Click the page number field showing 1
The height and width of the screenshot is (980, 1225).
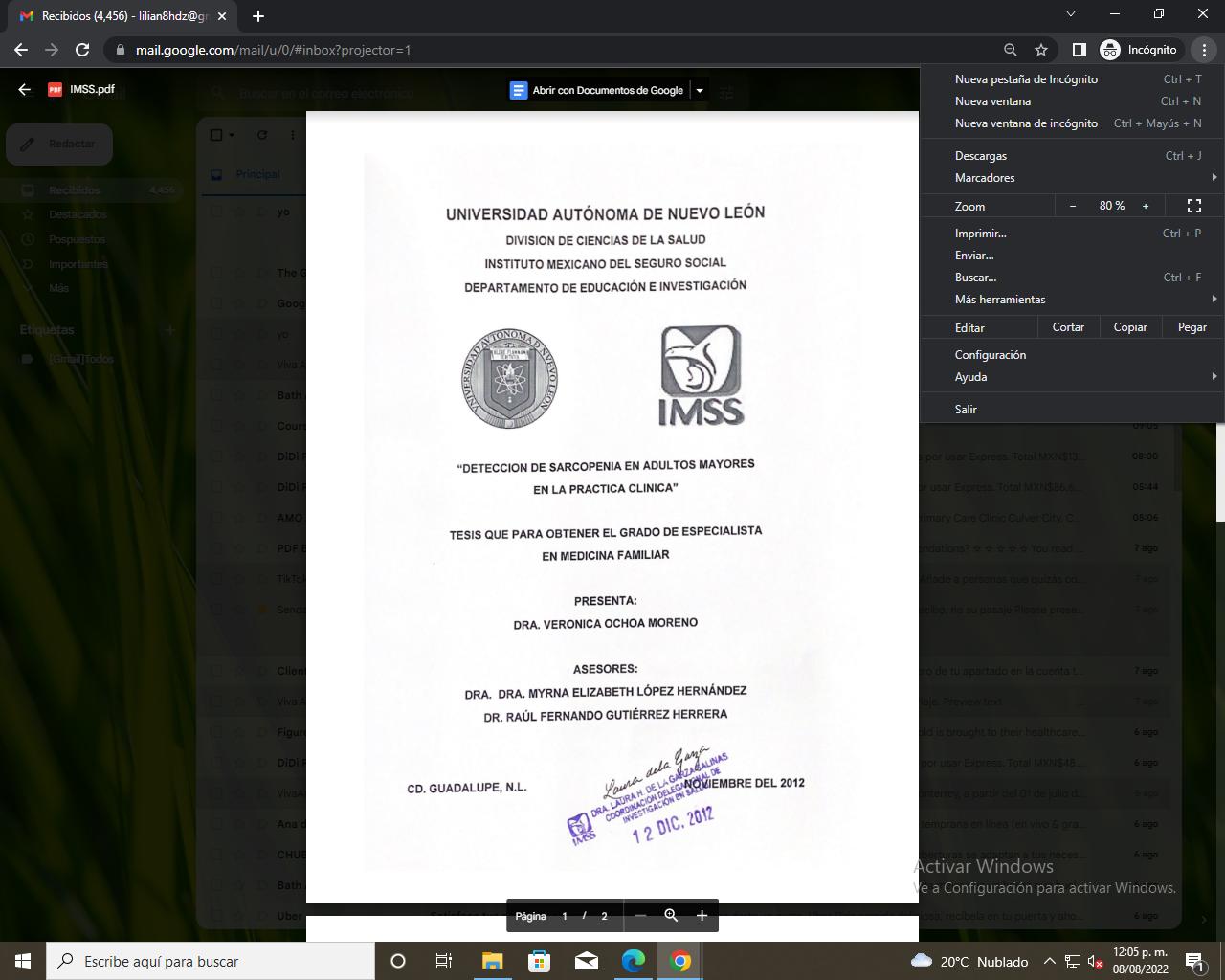coord(565,916)
